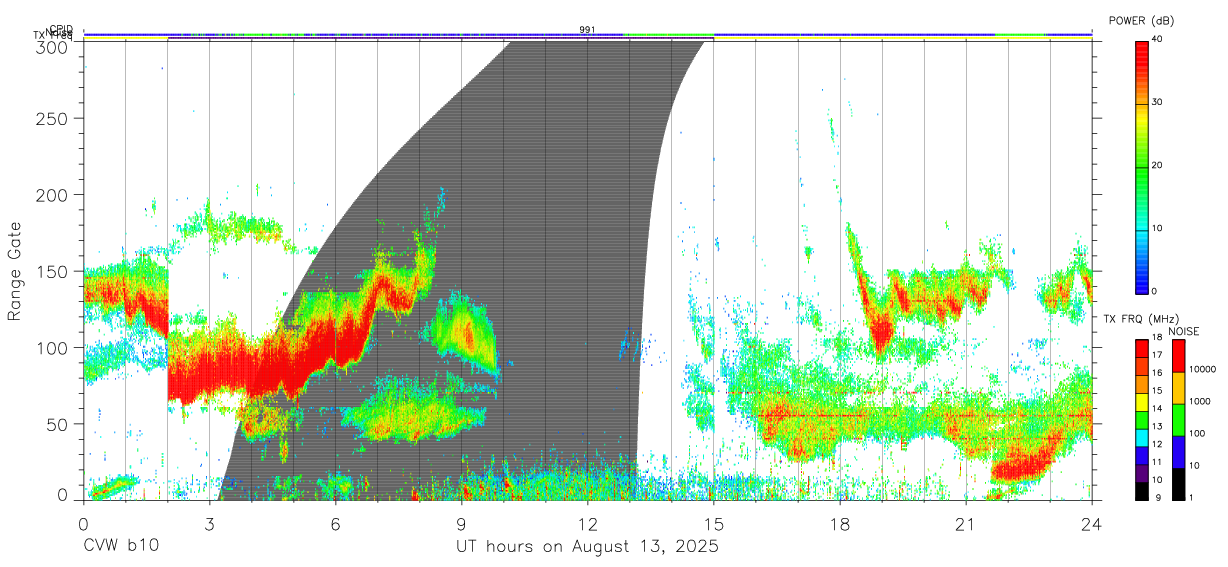Click the '3' tick on UT hours axis
This screenshot has height=567, width=1228.
point(209,524)
